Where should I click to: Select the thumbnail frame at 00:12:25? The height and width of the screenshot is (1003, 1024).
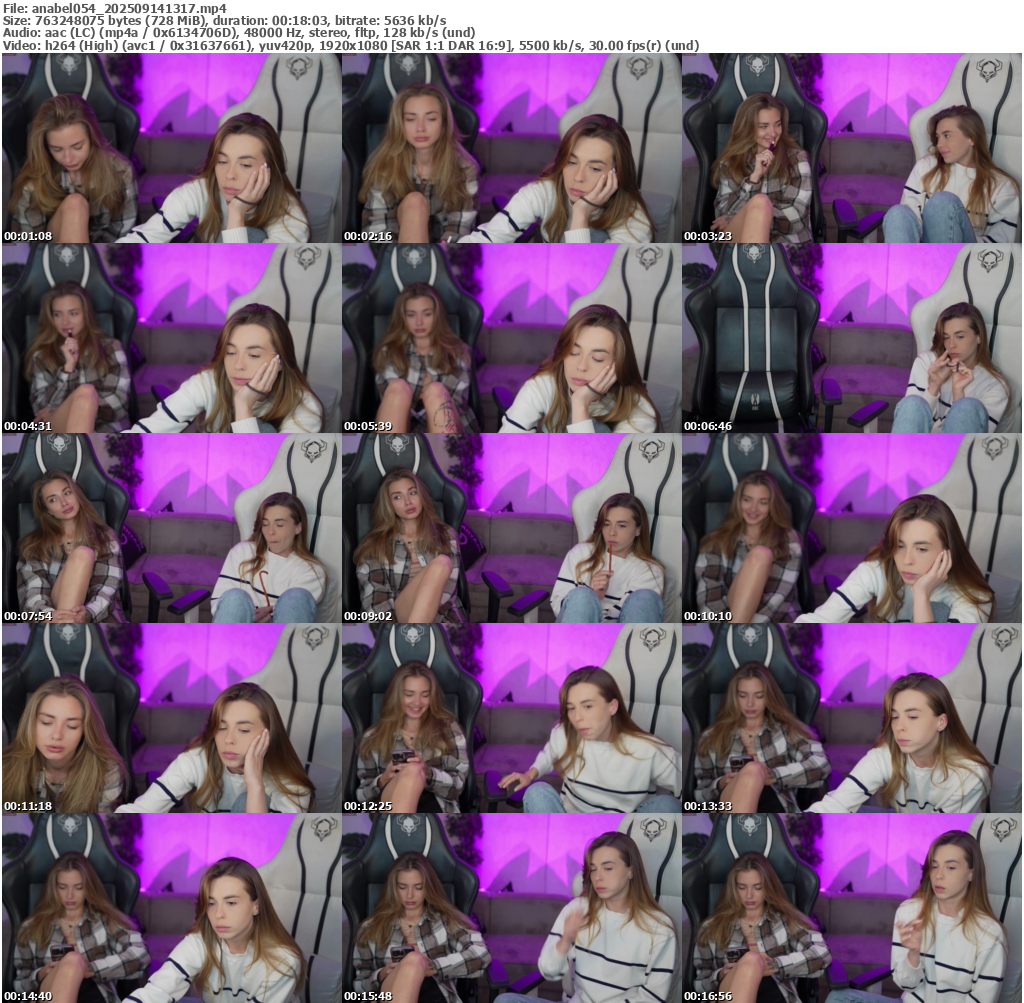click(x=511, y=718)
